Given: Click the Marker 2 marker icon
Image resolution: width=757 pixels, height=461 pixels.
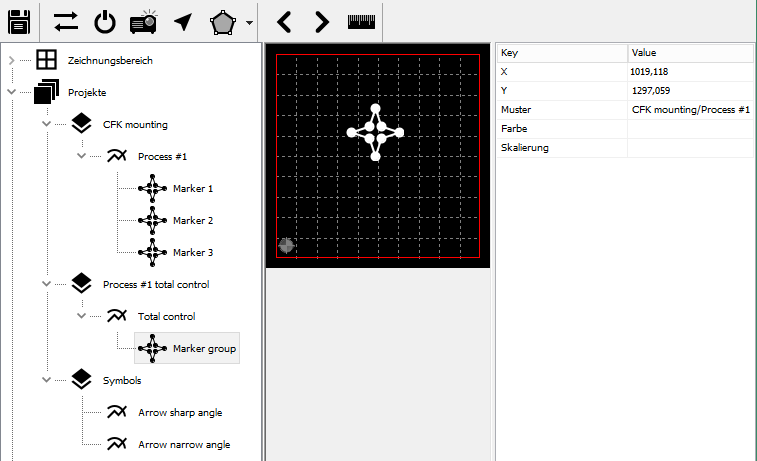Looking at the screenshot, I should [x=153, y=220].
